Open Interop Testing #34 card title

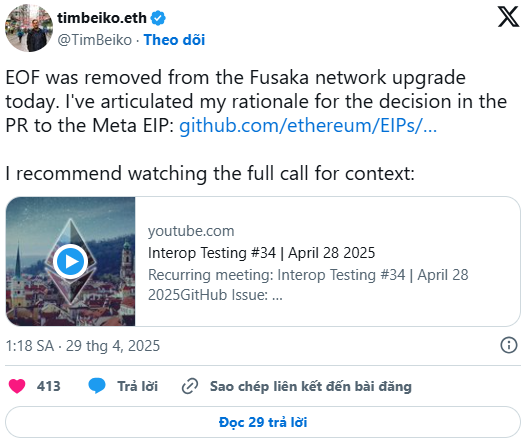261,253
